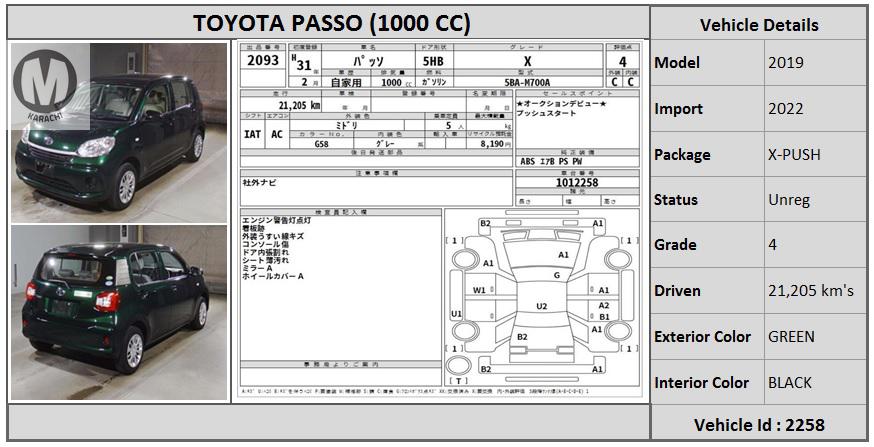Select the 'BLACK' interior color value
The width and height of the screenshot is (874, 447).
point(790,383)
